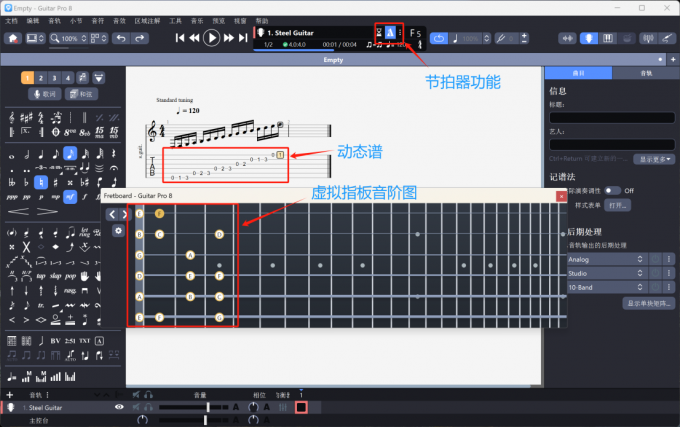Click the line-in guitar cable icon
Screen dimensions: 680x427
[667, 39]
